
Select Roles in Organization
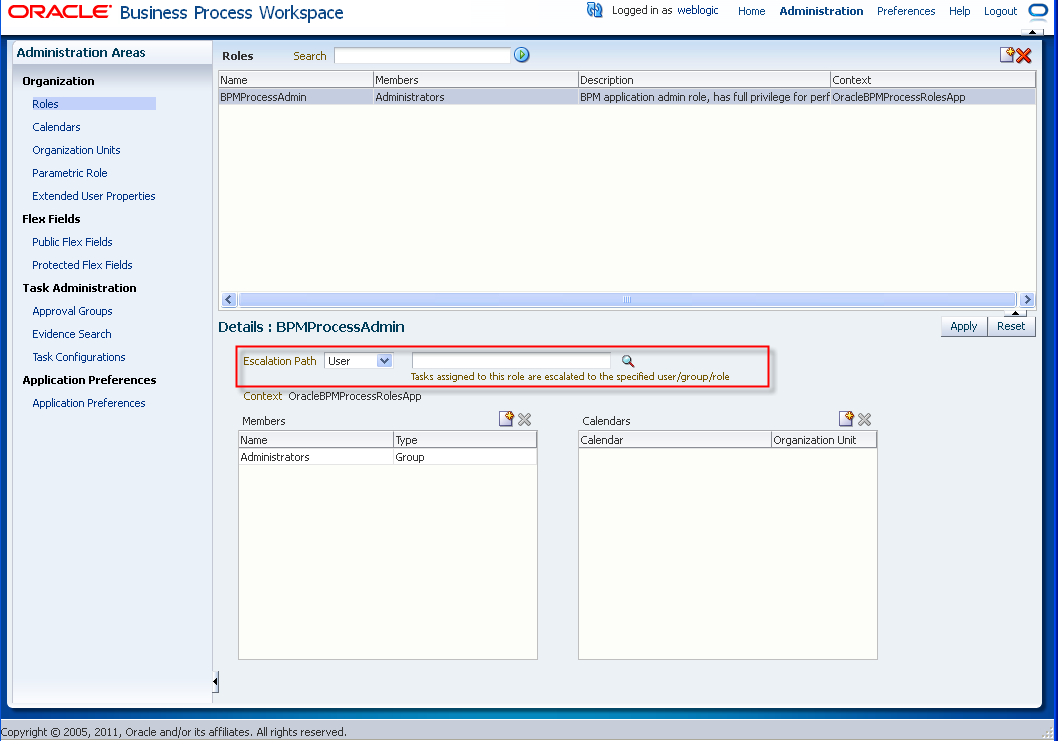45,104
